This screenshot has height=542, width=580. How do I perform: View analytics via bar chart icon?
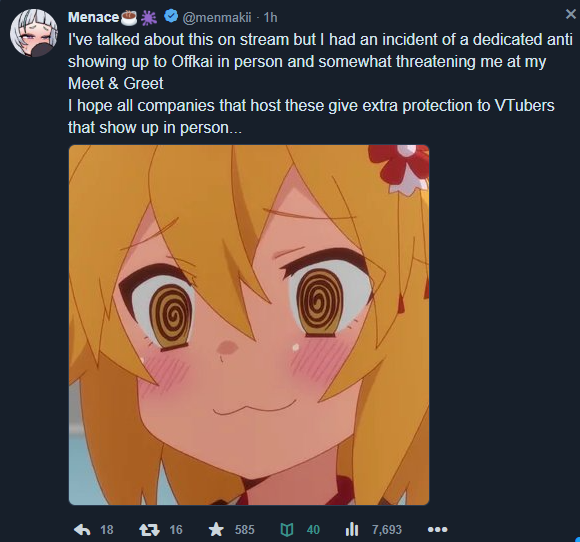point(352,529)
